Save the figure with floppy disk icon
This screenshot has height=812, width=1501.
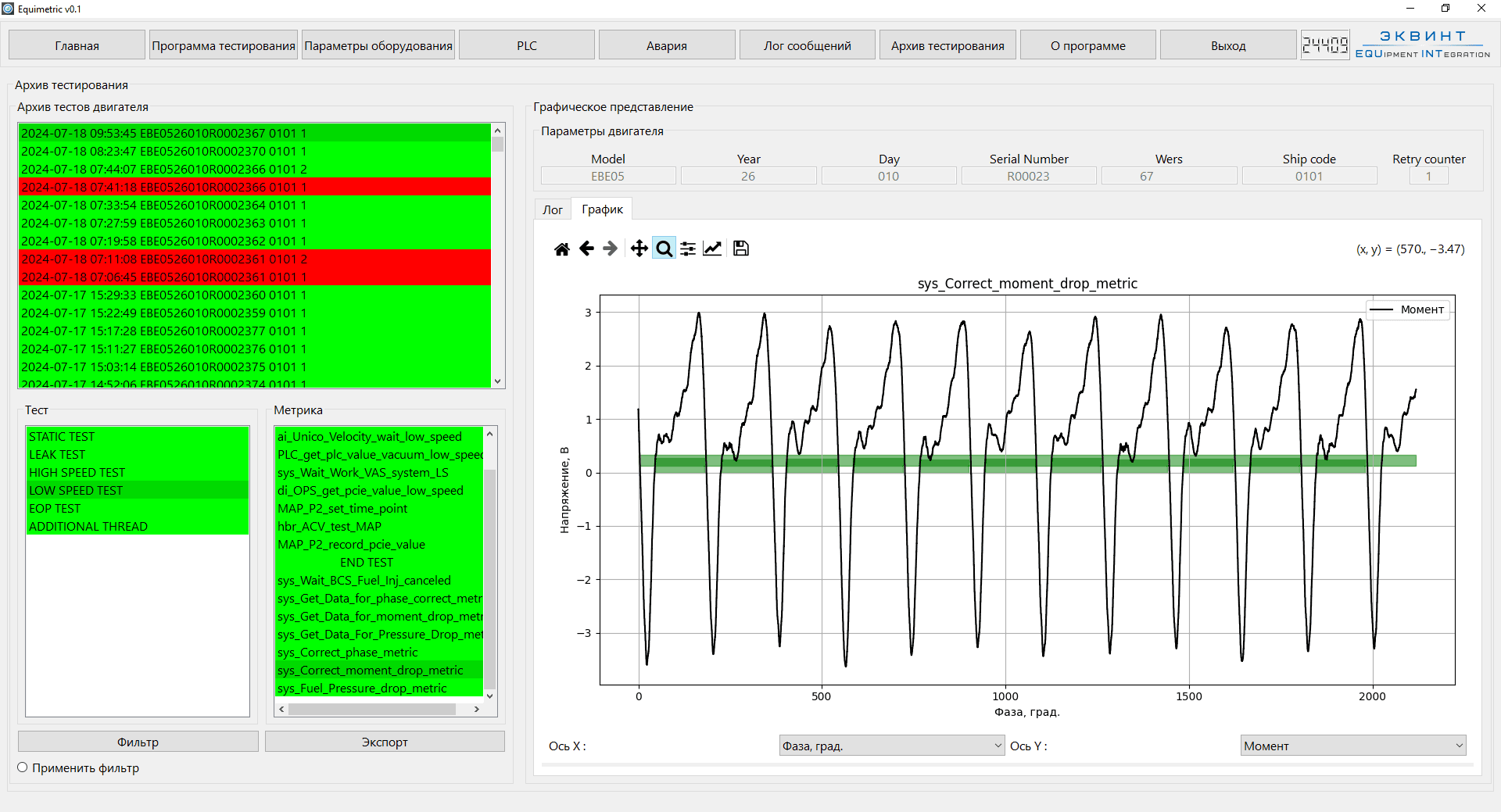tap(741, 249)
